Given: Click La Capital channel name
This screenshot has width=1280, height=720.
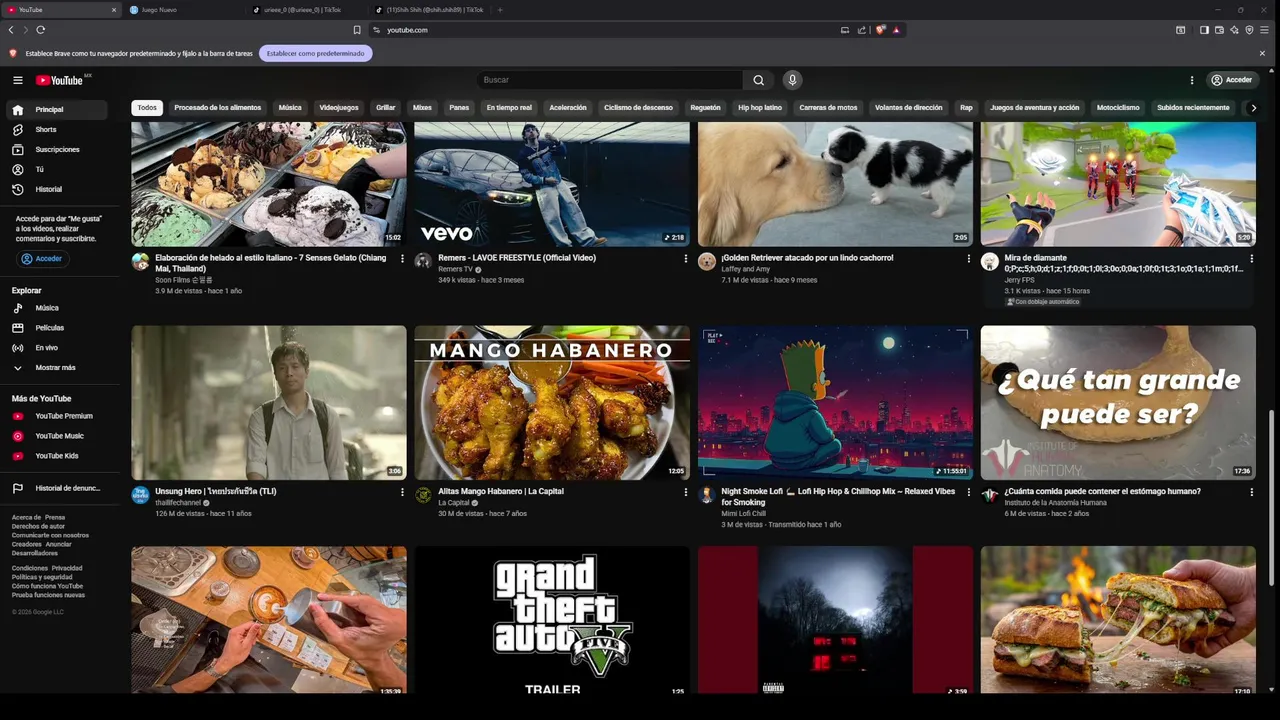Looking at the screenshot, I should coord(454,503).
